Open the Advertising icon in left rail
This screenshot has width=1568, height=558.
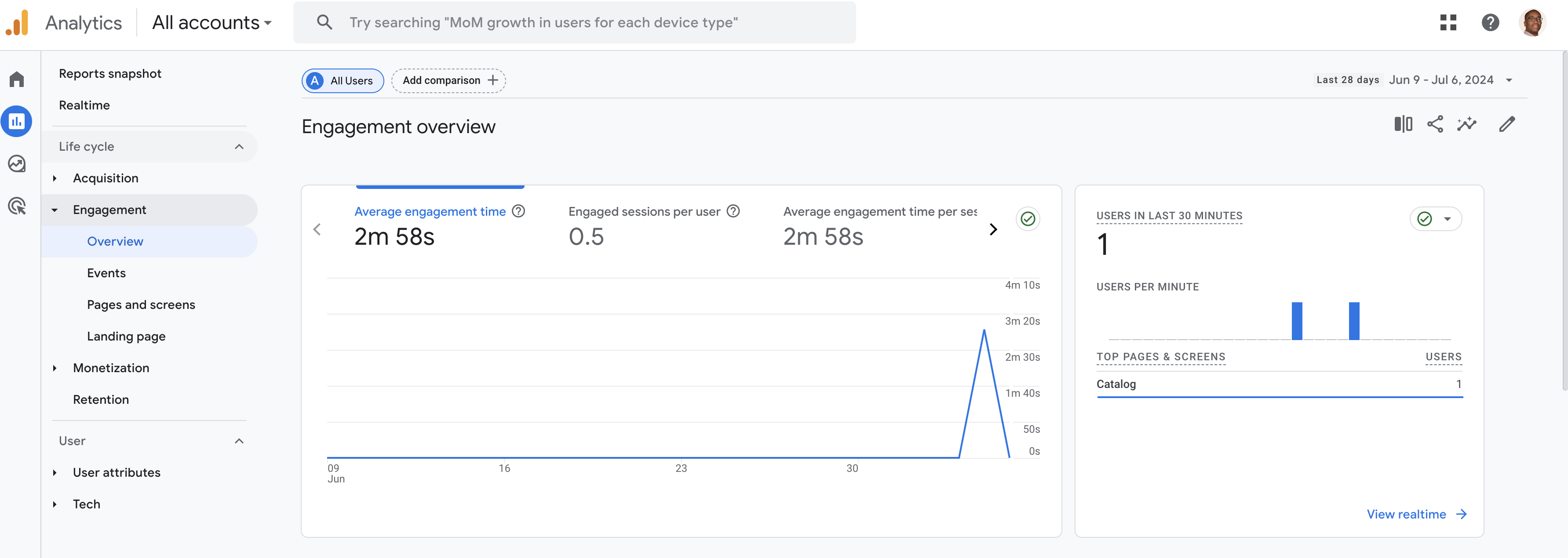(x=17, y=206)
